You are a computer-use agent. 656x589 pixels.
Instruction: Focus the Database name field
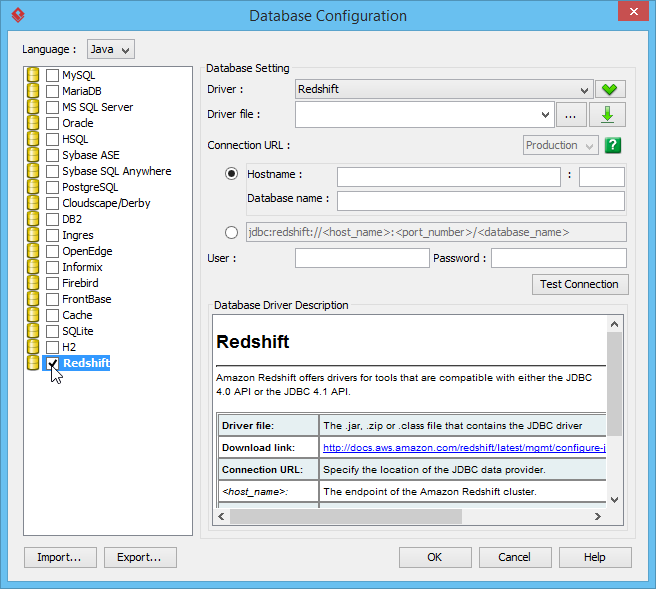click(481, 201)
